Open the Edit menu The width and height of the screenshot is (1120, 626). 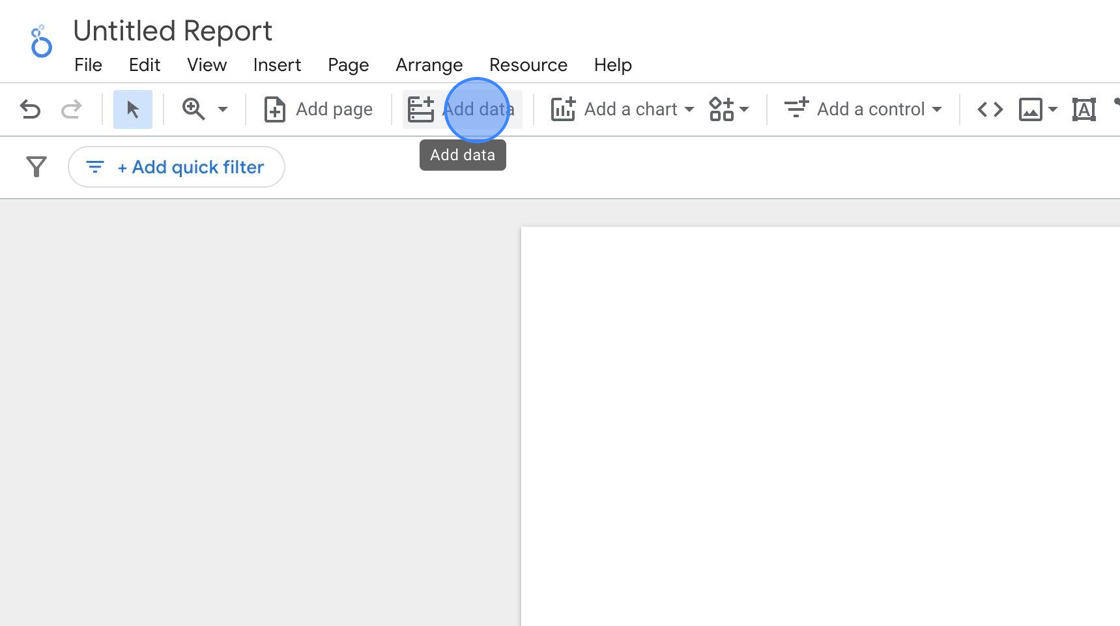(x=144, y=65)
